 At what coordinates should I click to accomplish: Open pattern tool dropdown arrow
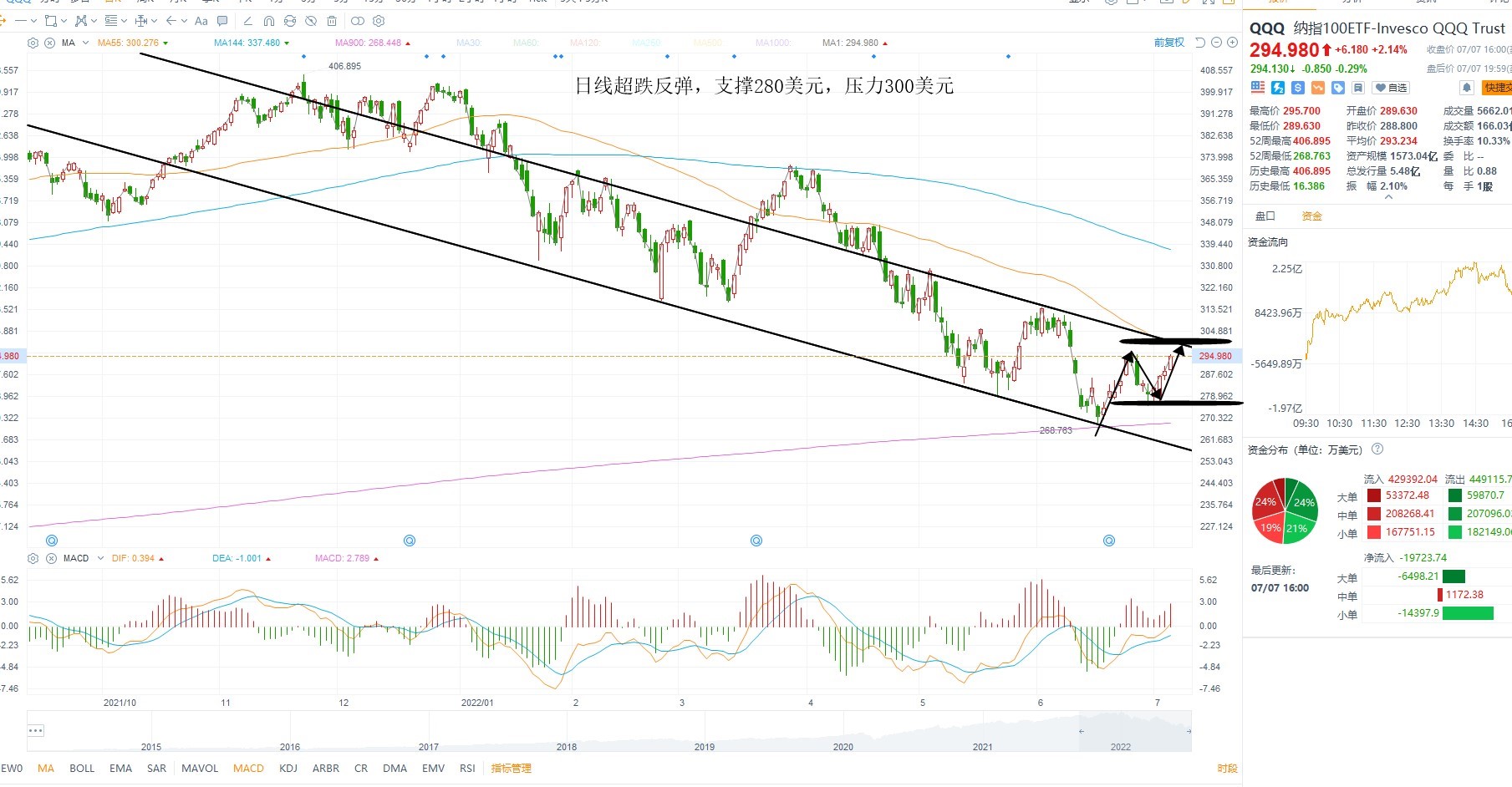pos(94,21)
